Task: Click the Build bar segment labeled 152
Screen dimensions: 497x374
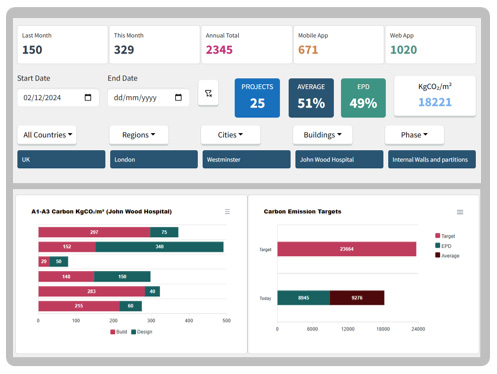Action: pos(67,247)
